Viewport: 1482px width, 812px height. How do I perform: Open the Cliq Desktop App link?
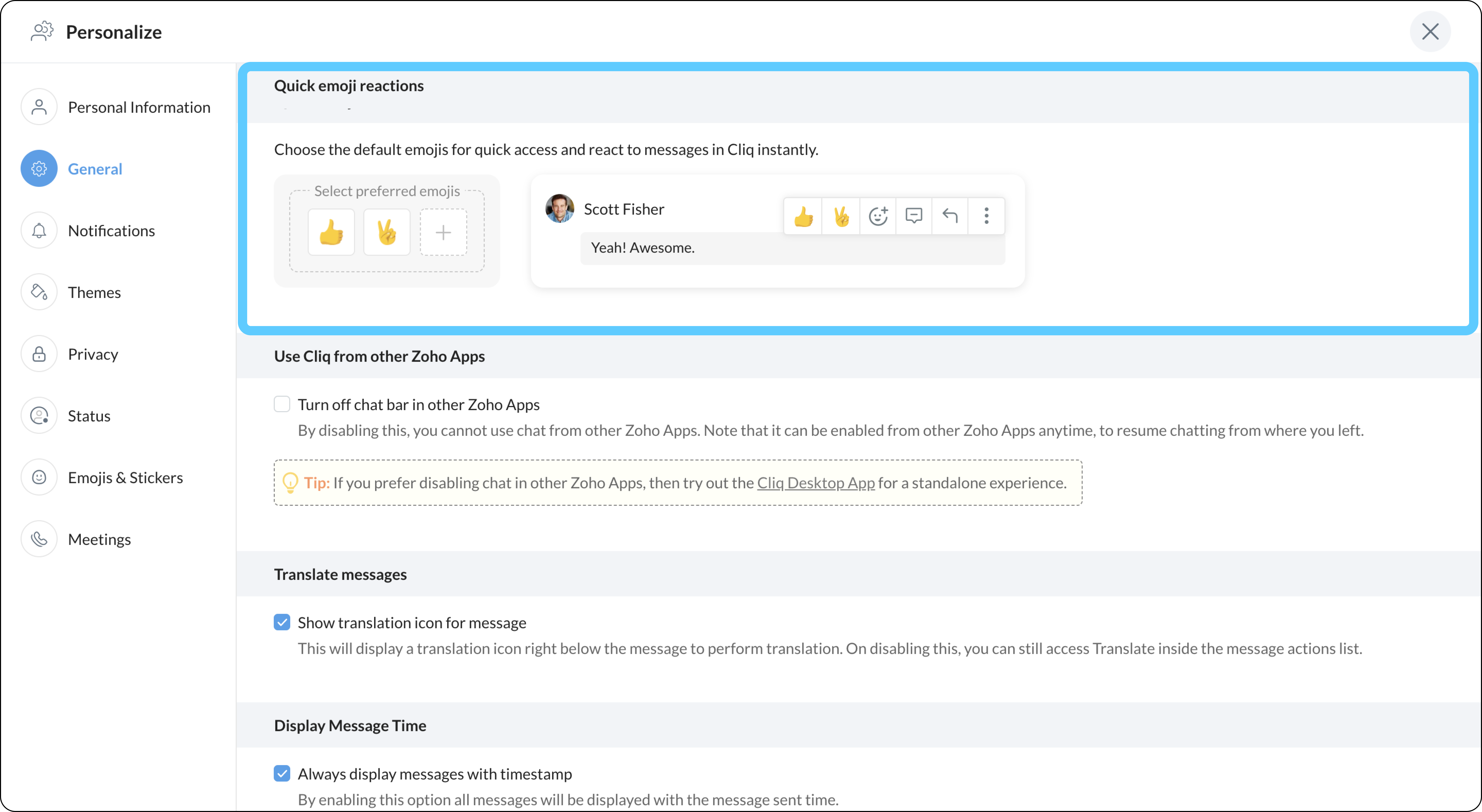815,483
